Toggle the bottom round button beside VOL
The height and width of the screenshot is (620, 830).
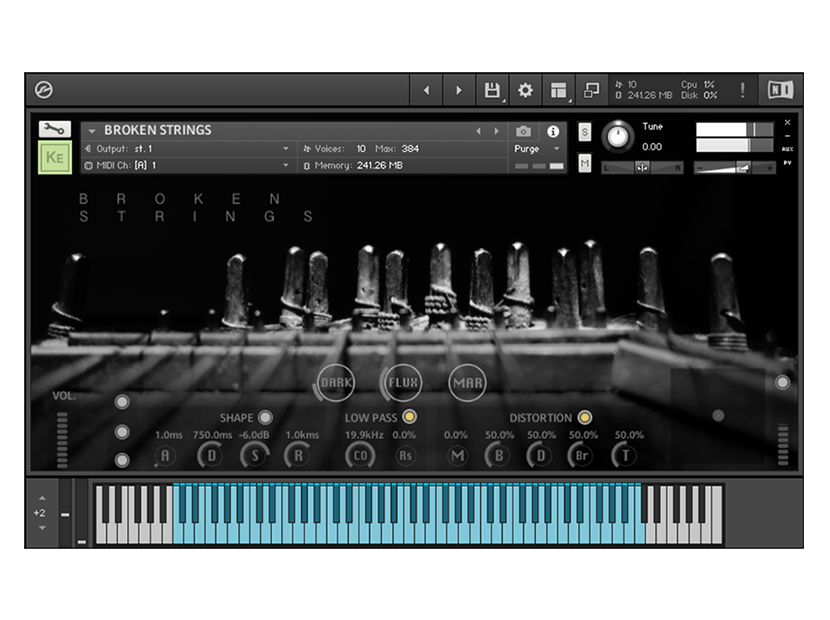(122, 460)
